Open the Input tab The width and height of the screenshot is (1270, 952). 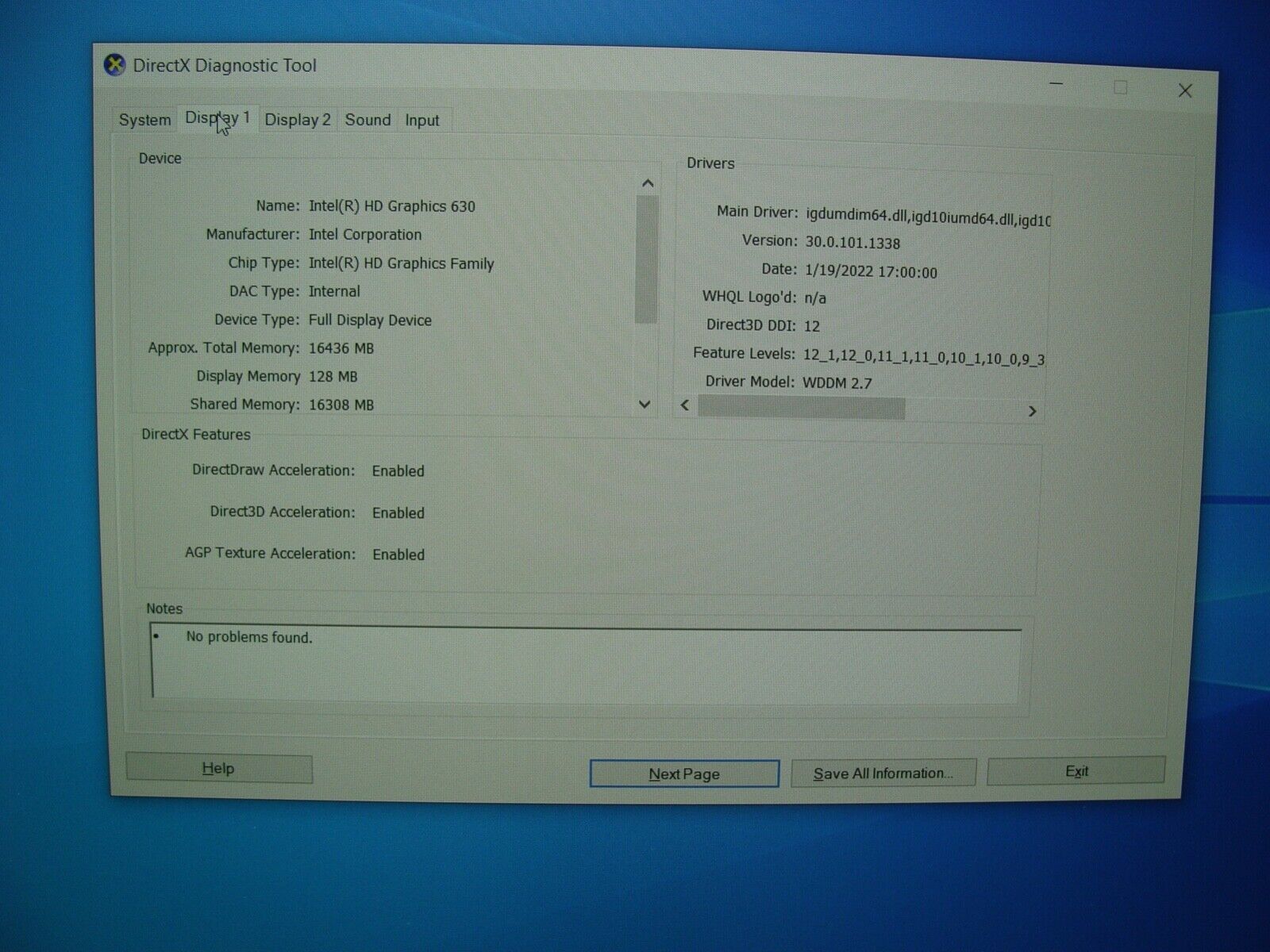pyautogui.click(x=422, y=121)
